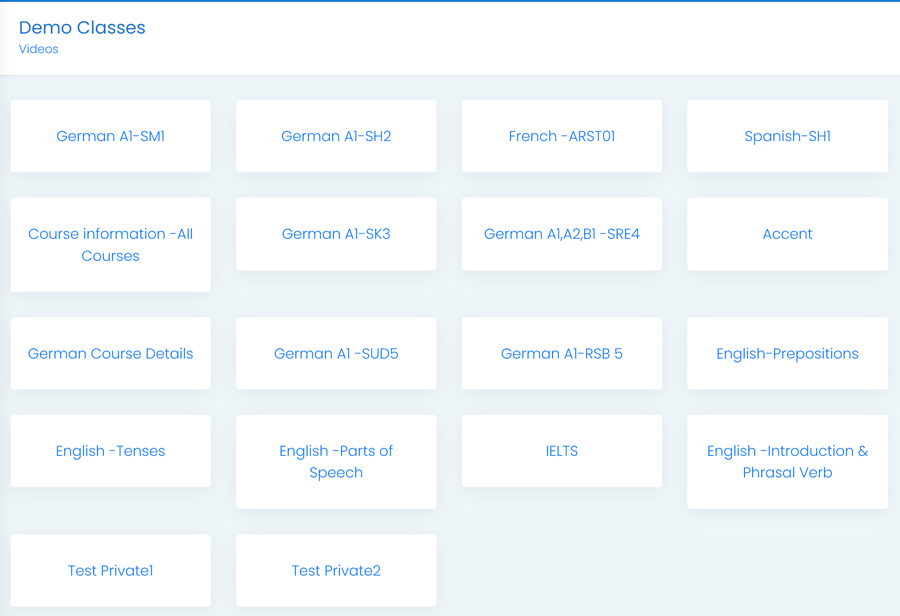Open Course information -All Courses
This screenshot has width=900, height=616.
111,245
